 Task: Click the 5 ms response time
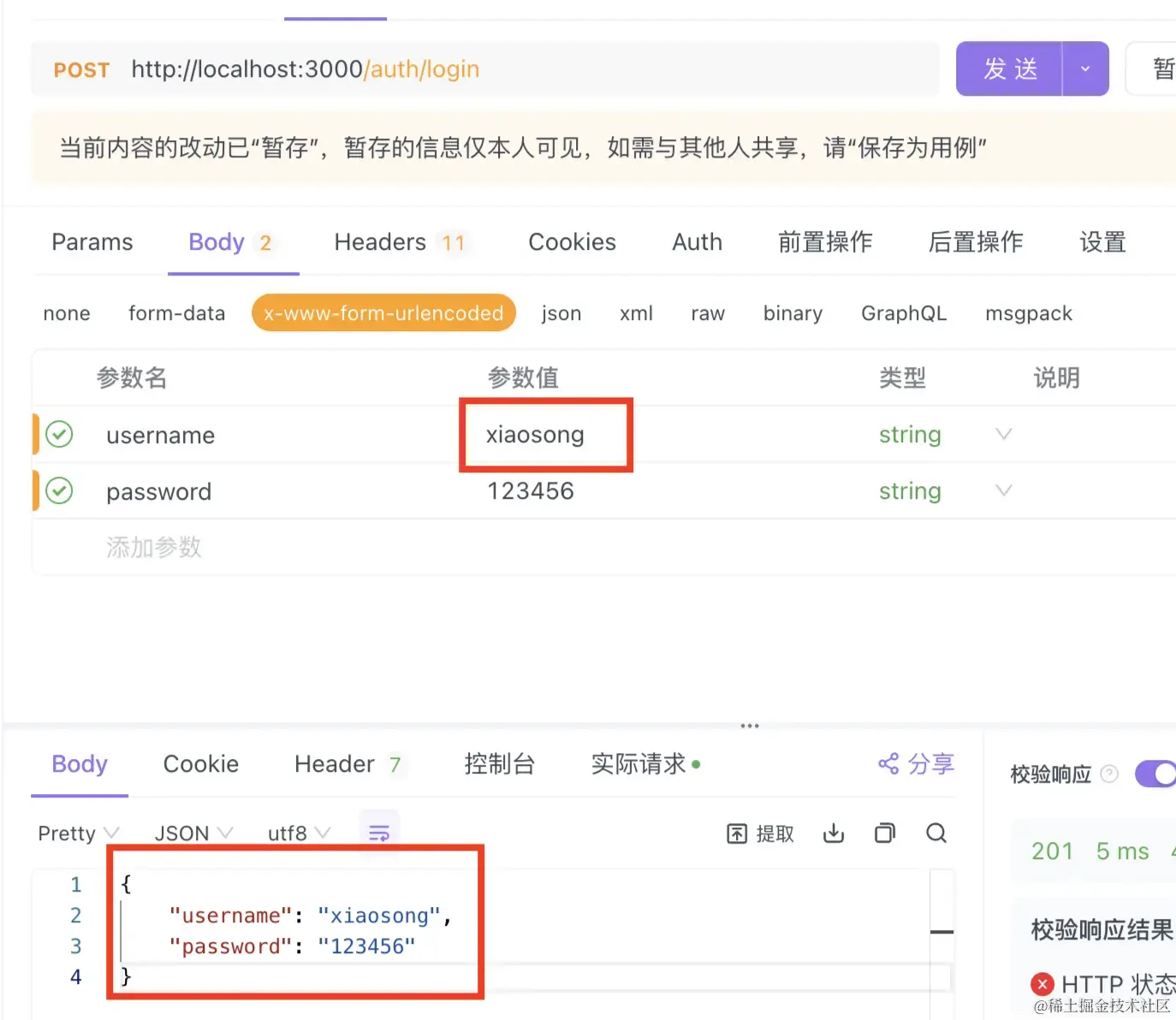pos(1122,851)
